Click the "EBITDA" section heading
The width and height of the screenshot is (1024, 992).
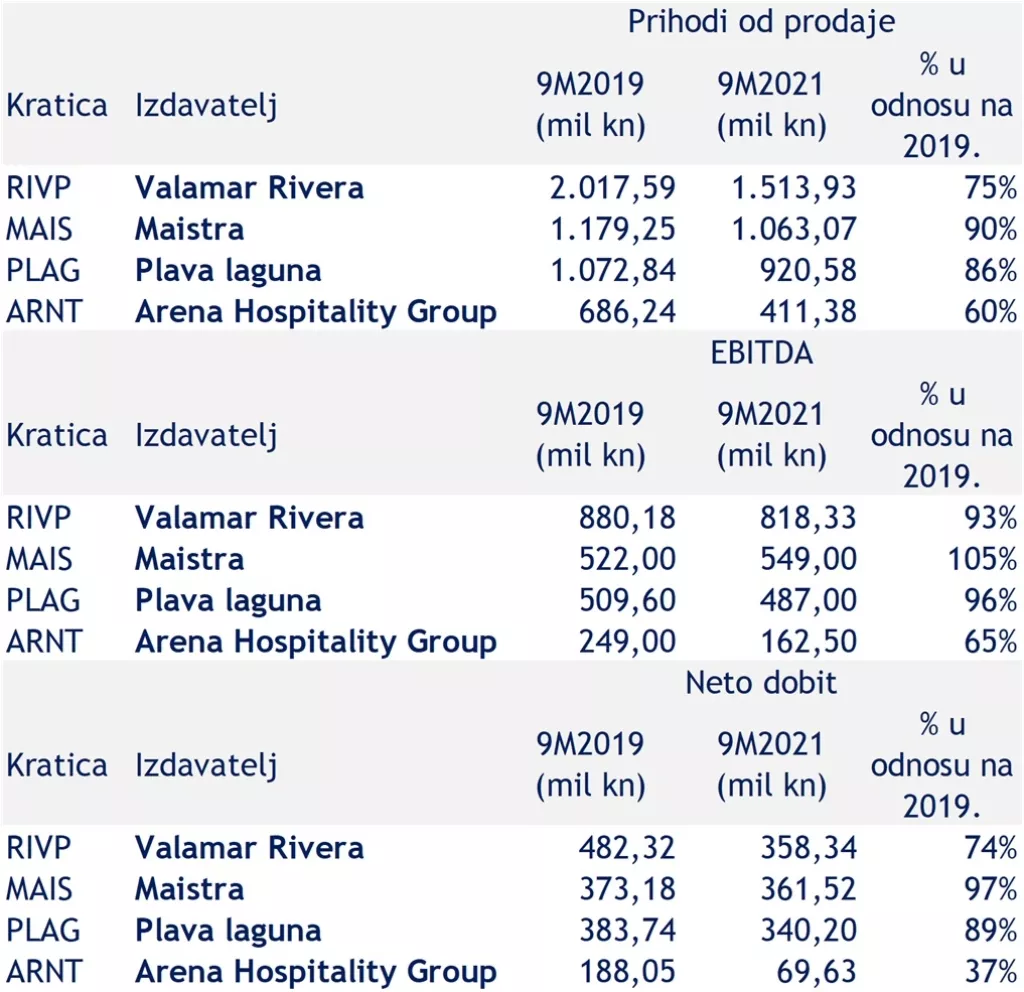click(x=761, y=352)
